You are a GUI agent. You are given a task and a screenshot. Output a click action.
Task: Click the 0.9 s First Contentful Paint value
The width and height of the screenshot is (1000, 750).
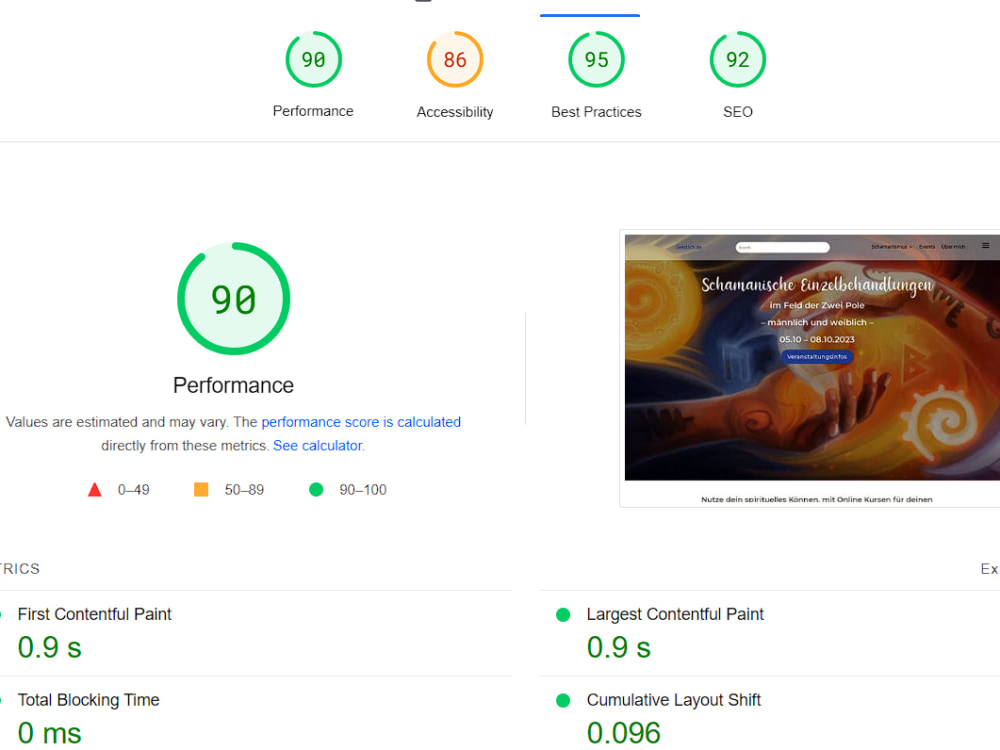pyautogui.click(x=50, y=647)
